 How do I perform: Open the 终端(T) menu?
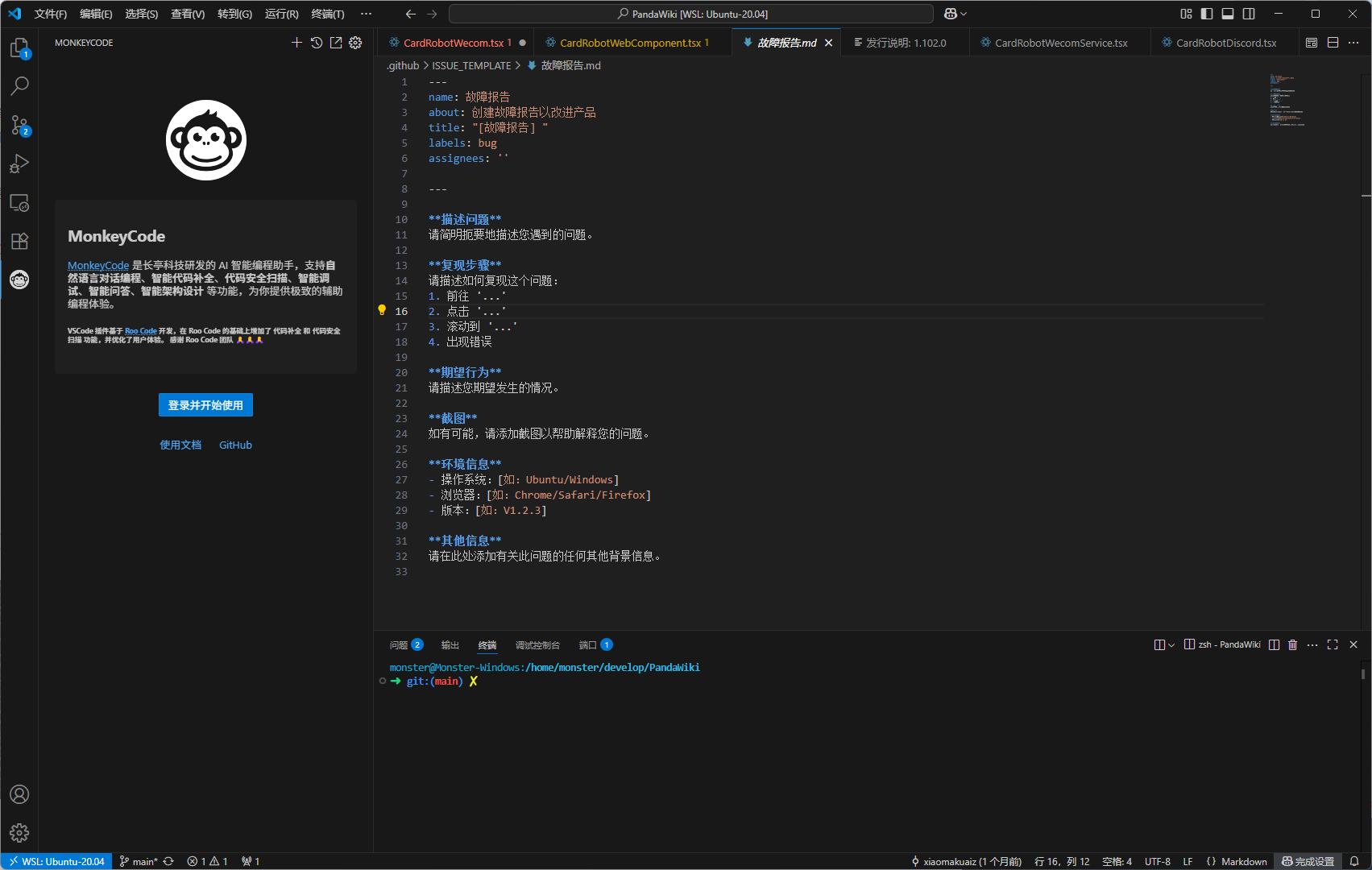327,14
